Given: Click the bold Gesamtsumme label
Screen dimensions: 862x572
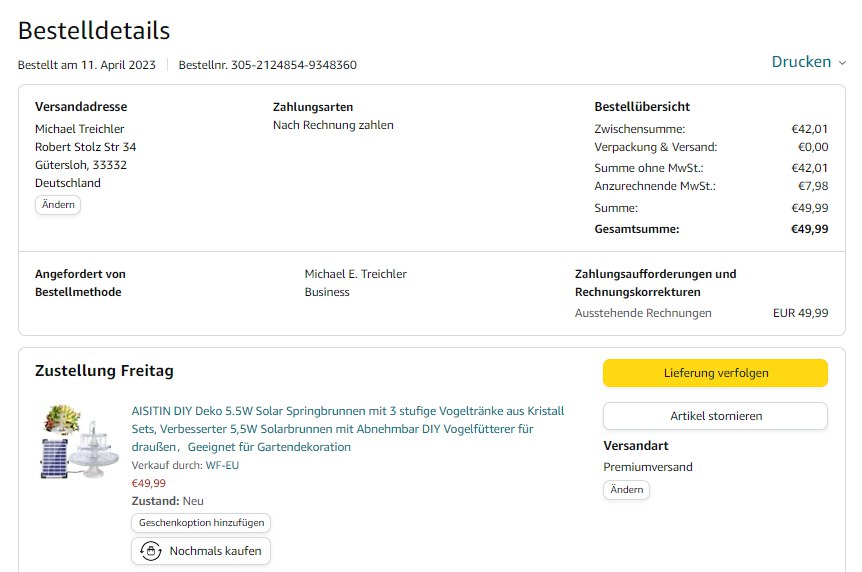Looking at the screenshot, I should (636, 229).
